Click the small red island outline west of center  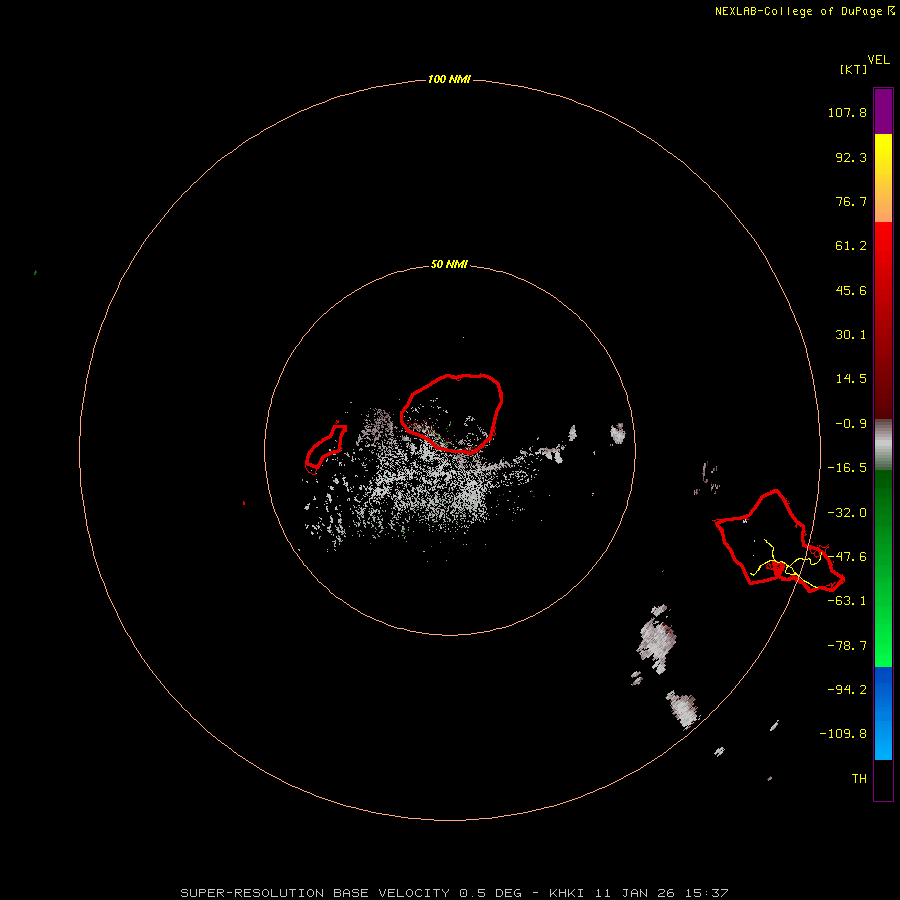(x=325, y=448)
